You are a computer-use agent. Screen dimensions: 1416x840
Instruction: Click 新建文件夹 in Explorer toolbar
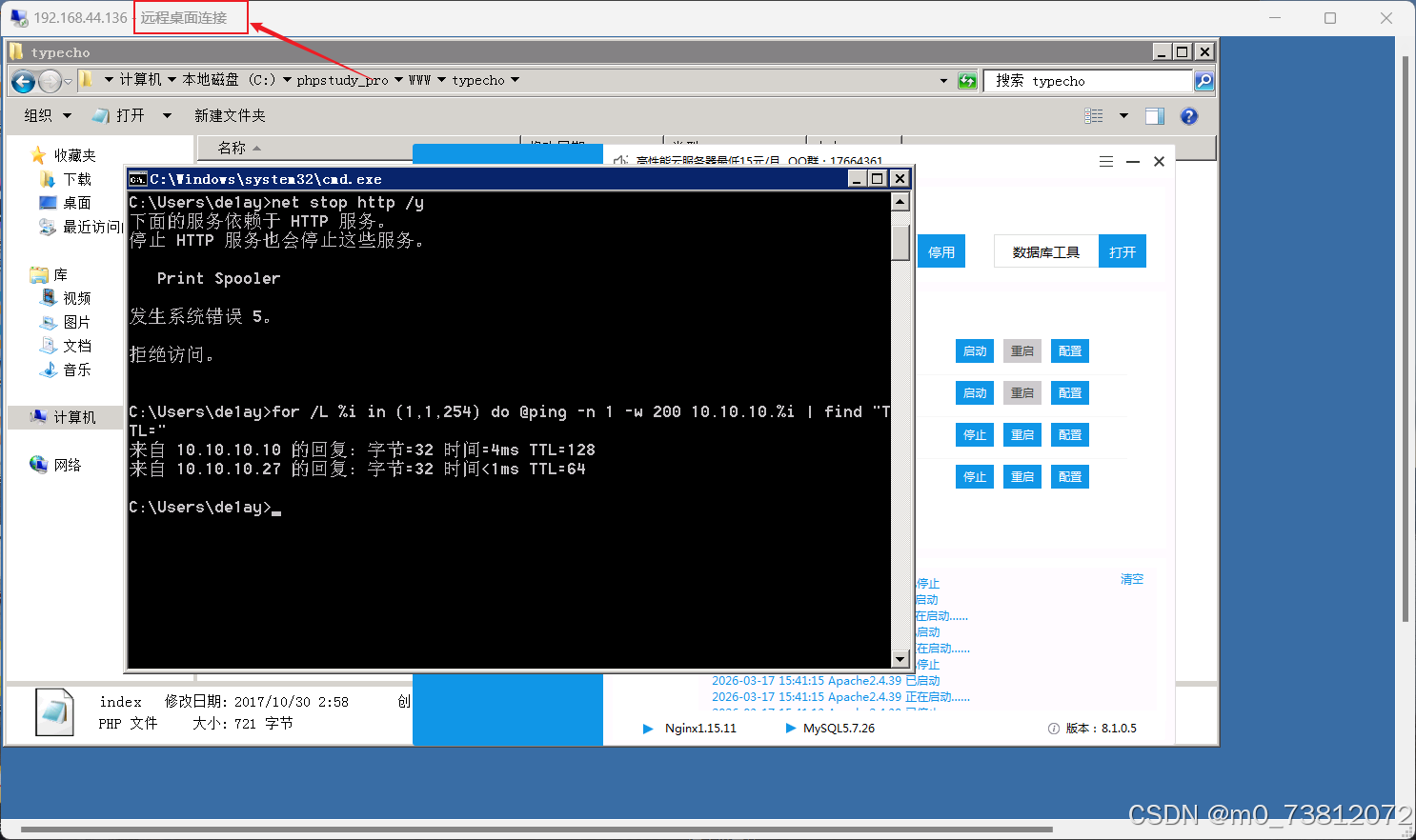click(230, 116)
